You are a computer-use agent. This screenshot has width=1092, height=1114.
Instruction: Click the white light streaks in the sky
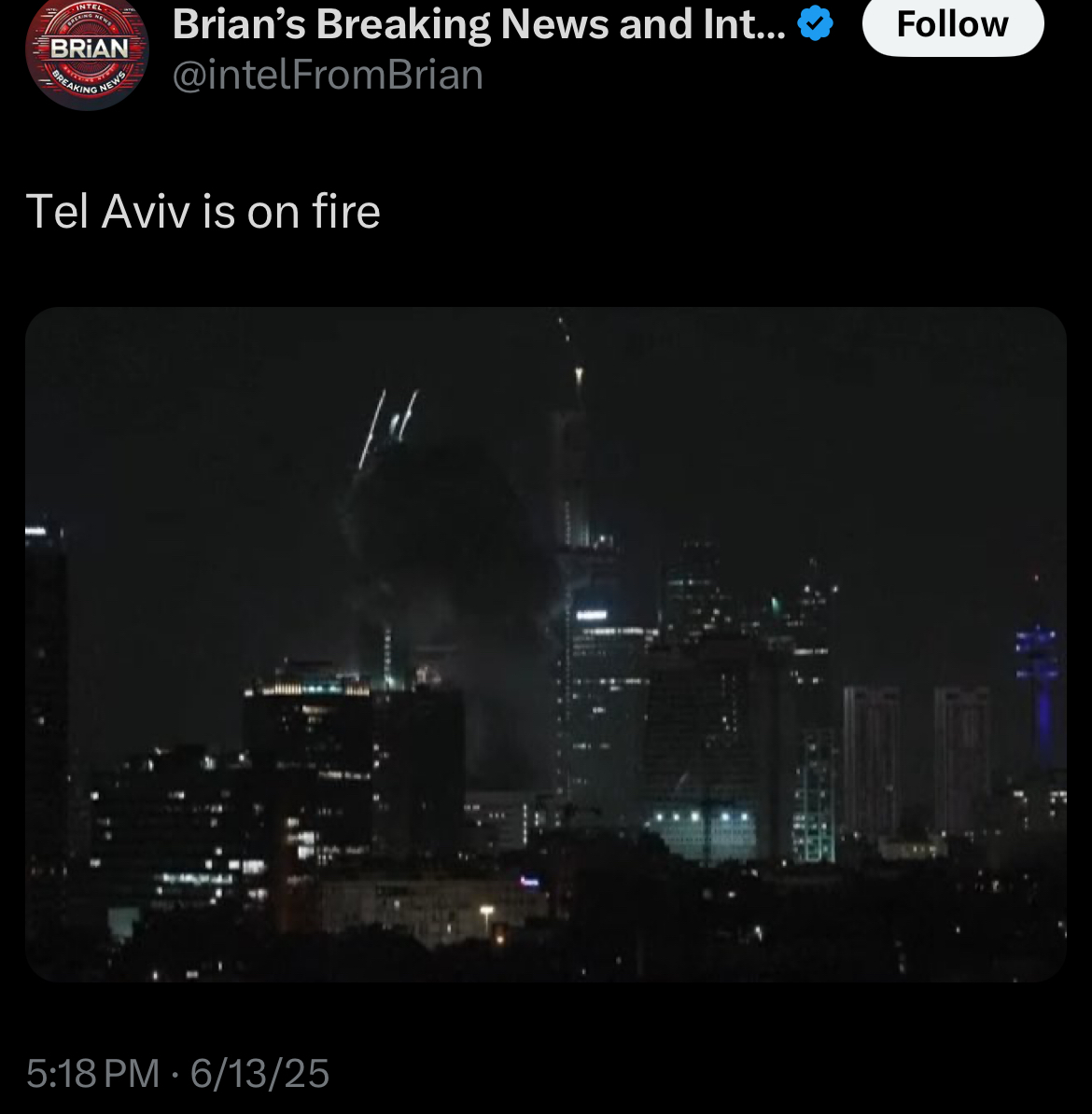388,427
